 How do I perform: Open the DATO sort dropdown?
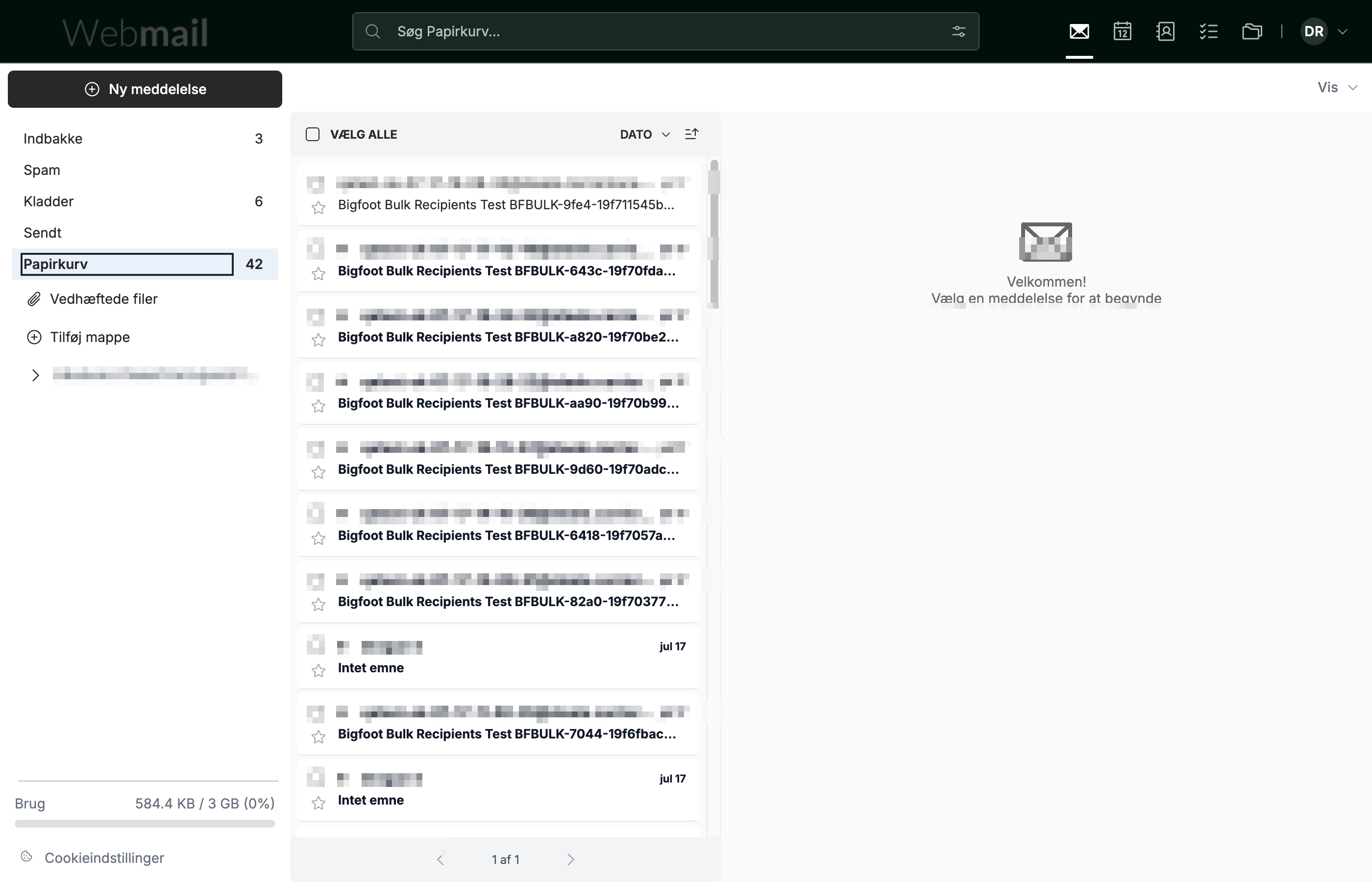coord(645,134)
